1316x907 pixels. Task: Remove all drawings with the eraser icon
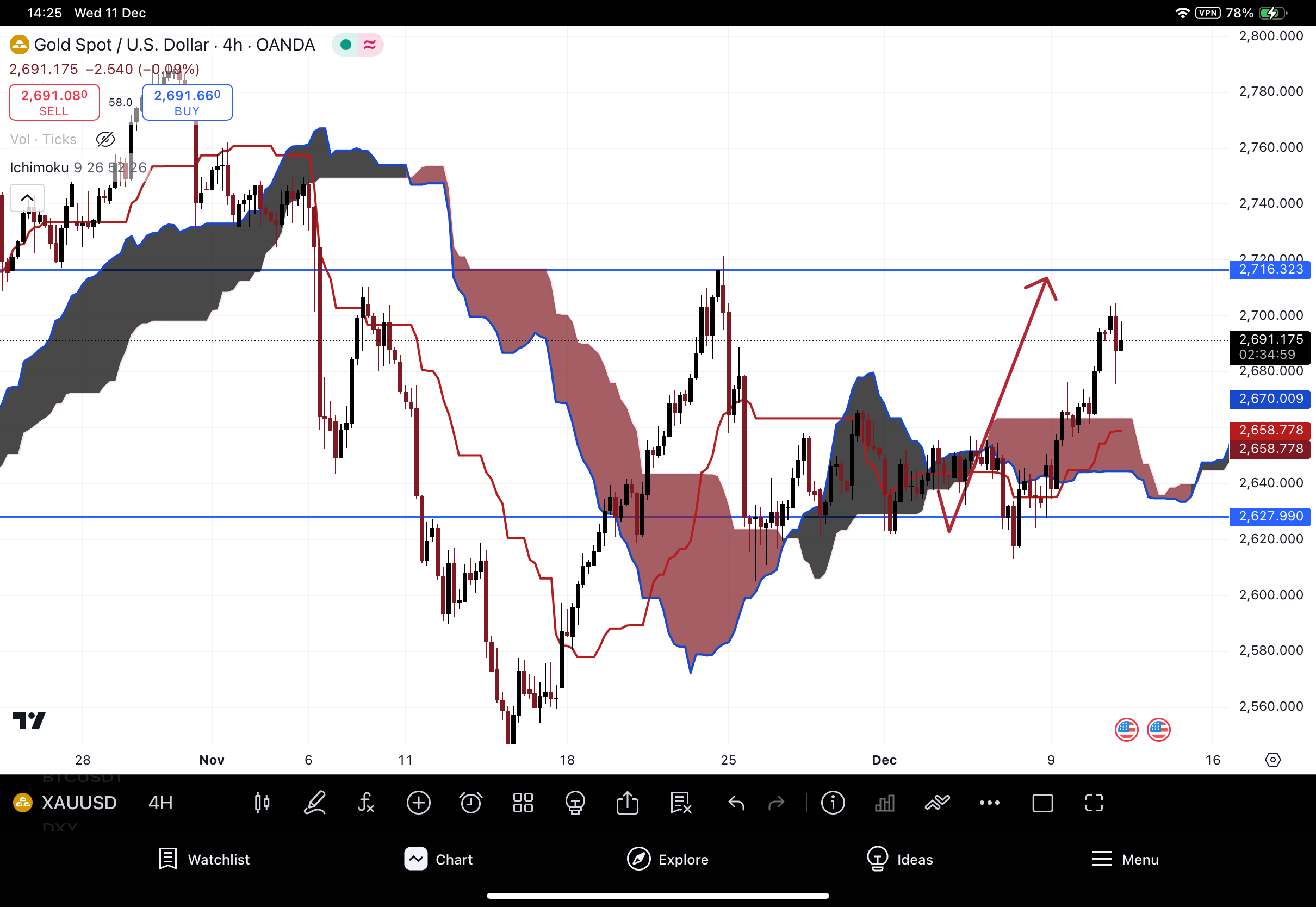[x=680, y=803]
